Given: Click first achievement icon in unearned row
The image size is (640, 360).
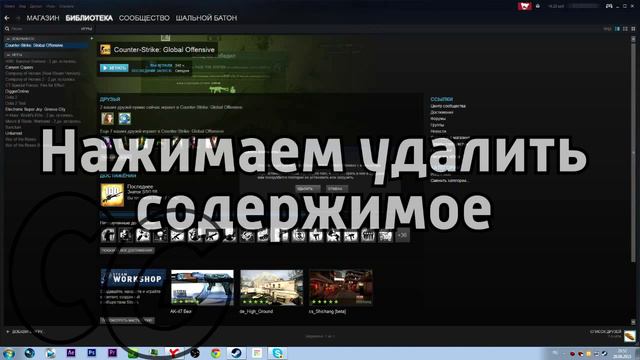Looking at the screenshot, I should 108,235.
